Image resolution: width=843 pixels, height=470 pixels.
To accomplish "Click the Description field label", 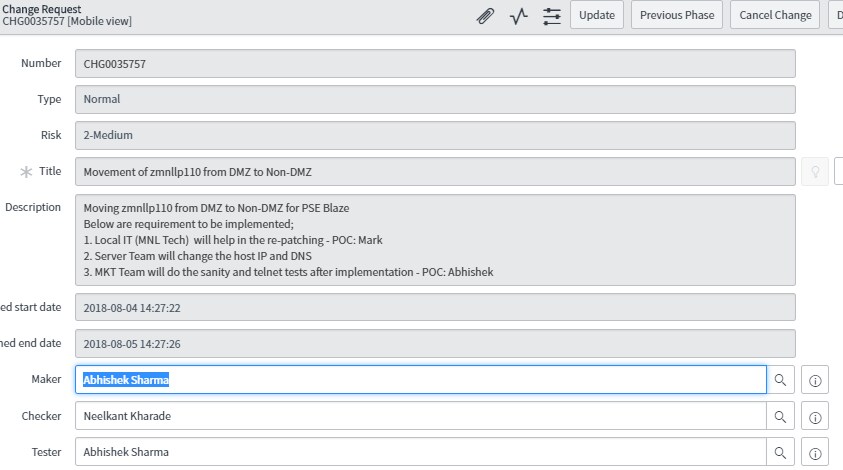I will coord(33,207).
